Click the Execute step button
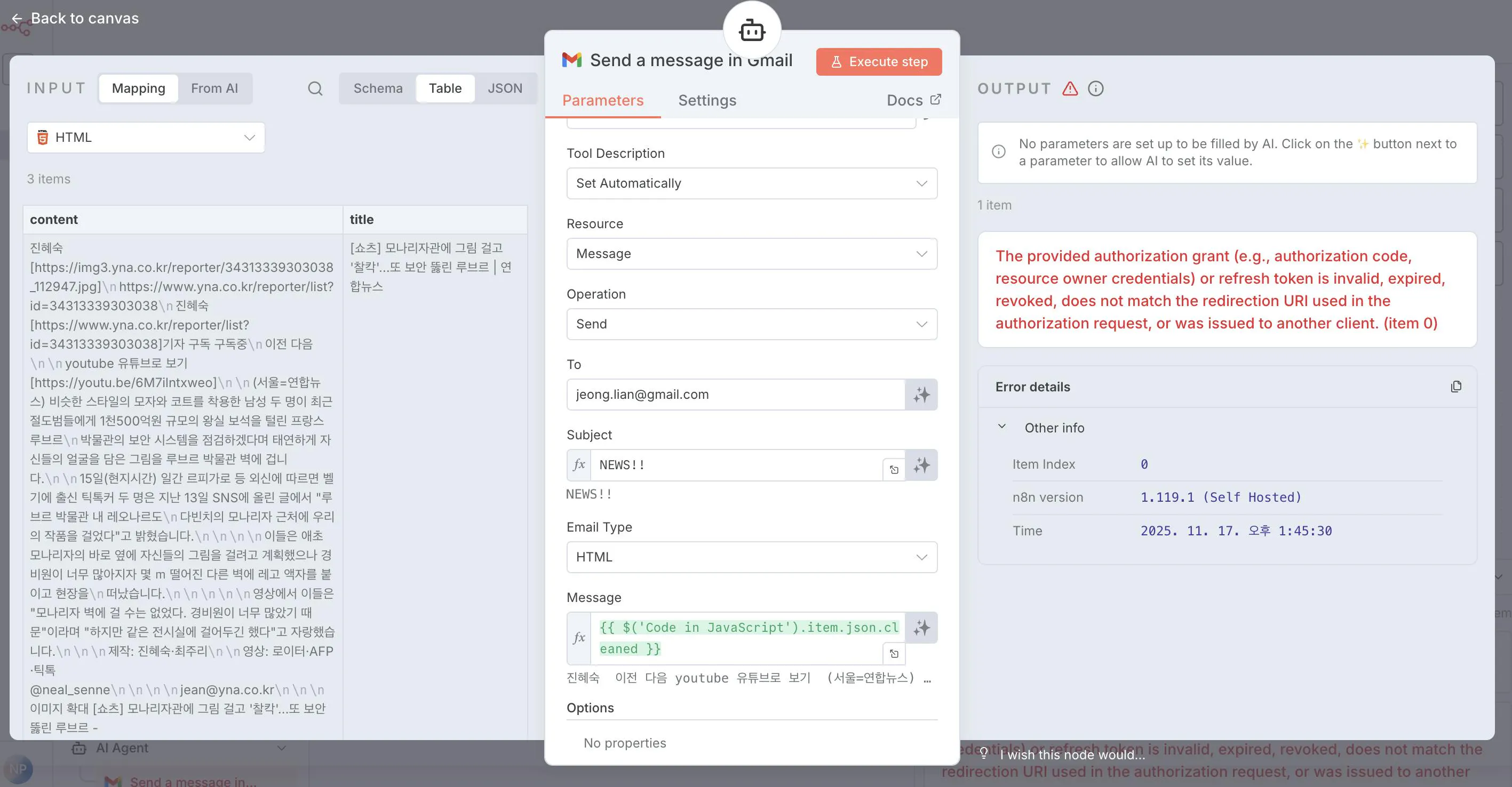The width and height of the screenshot is (1512, 787). (878, 61)
